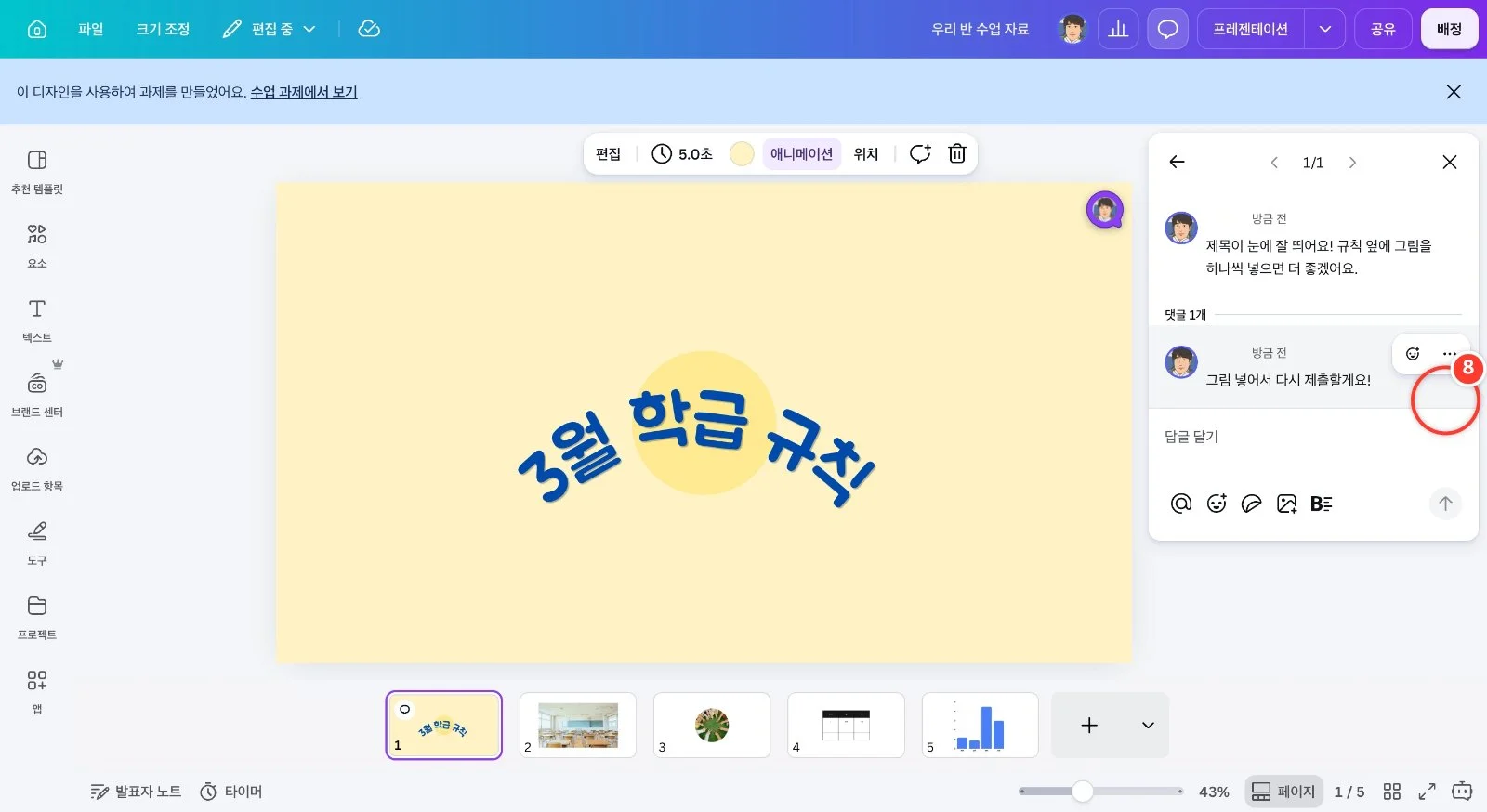
Task: Open the 크기 조정 menu
Action: tap(163, 29)
